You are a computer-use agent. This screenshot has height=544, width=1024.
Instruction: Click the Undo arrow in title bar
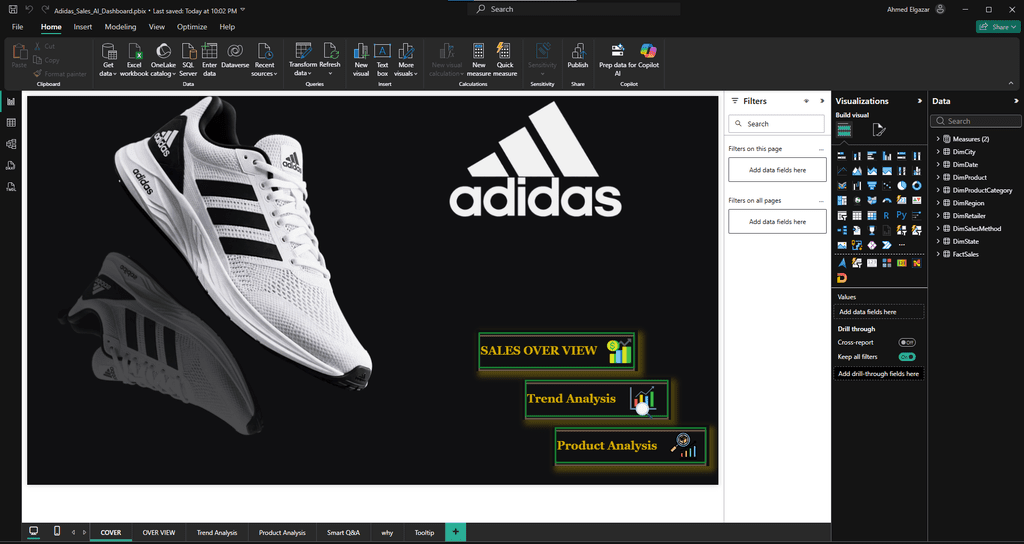click(x=29, y=9)
